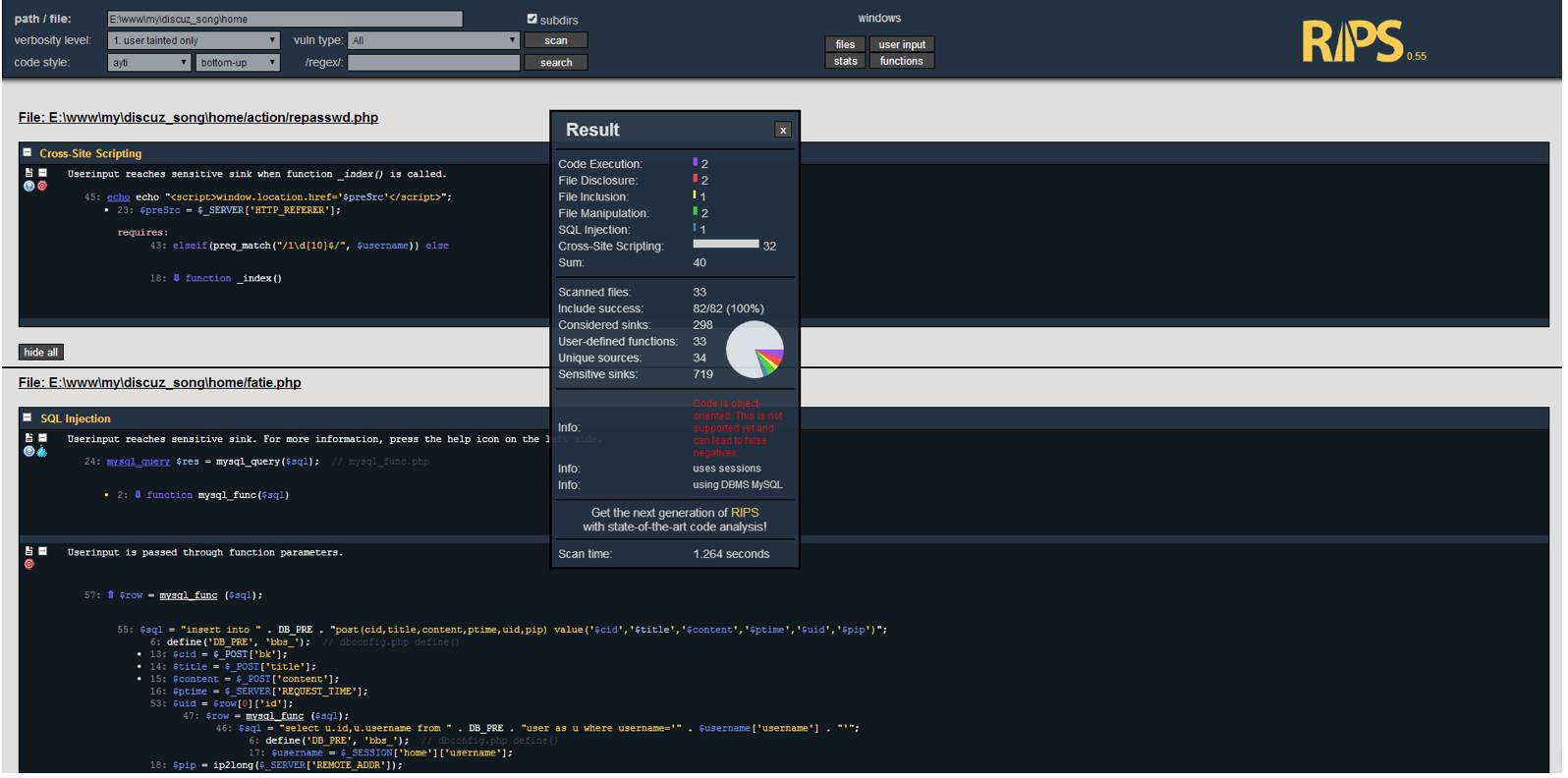1568x778 pixels.
Task: Click the 'Sum:' row in Result
Action: pos(675,262)
